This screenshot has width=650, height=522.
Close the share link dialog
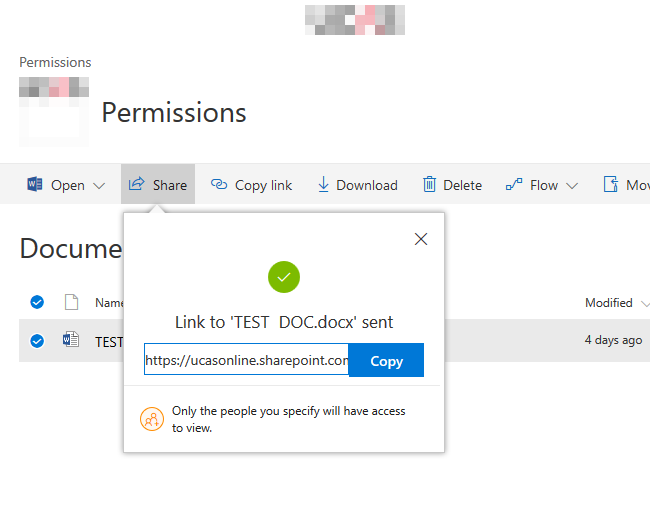(421, 239)
